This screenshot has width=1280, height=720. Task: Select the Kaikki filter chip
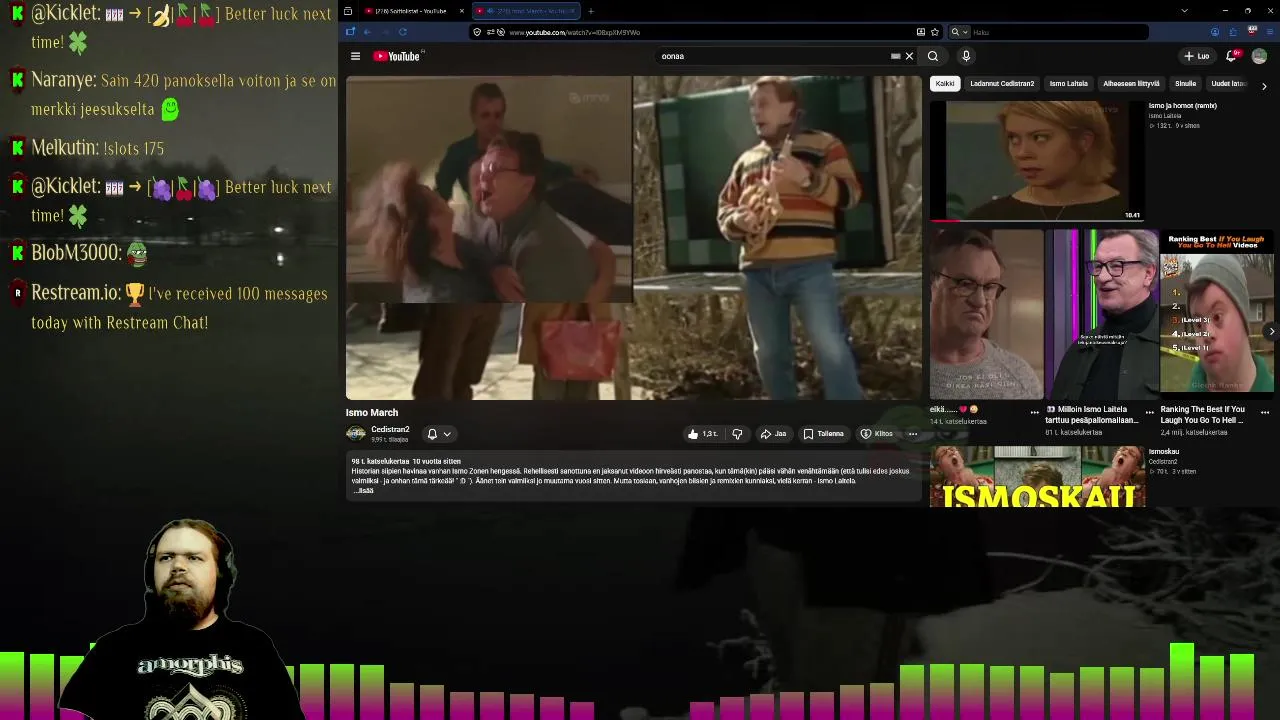(x=945, y=84)
